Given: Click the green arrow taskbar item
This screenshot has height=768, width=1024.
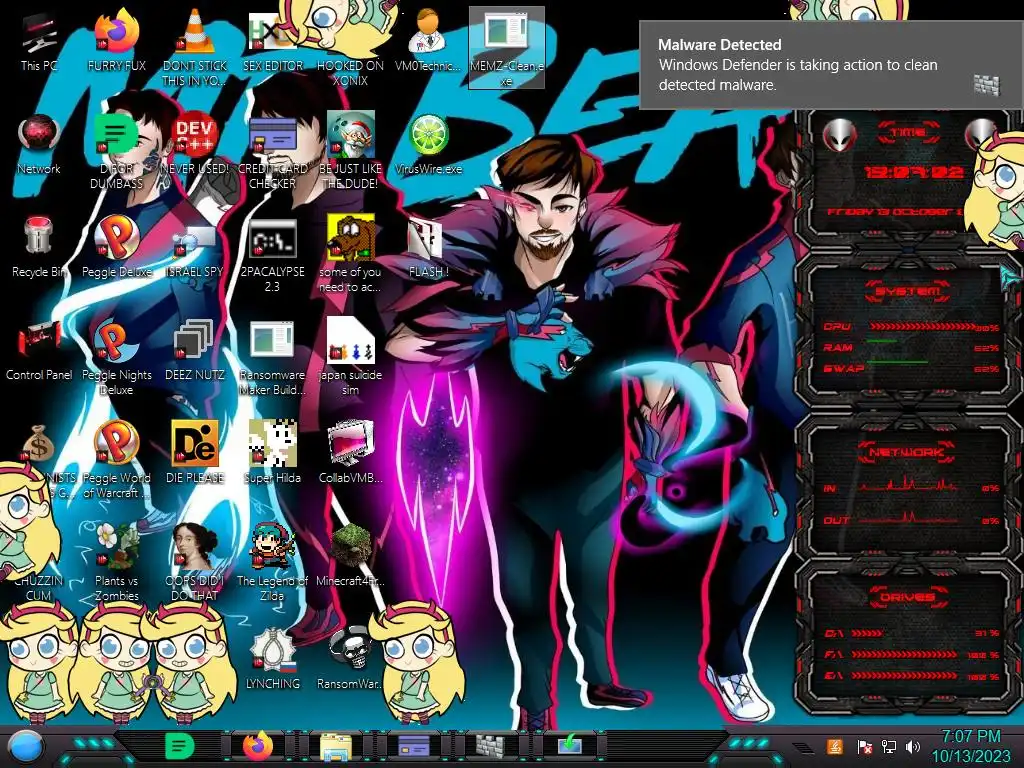Looking at the screenshot, I should [x=569, y=746].
